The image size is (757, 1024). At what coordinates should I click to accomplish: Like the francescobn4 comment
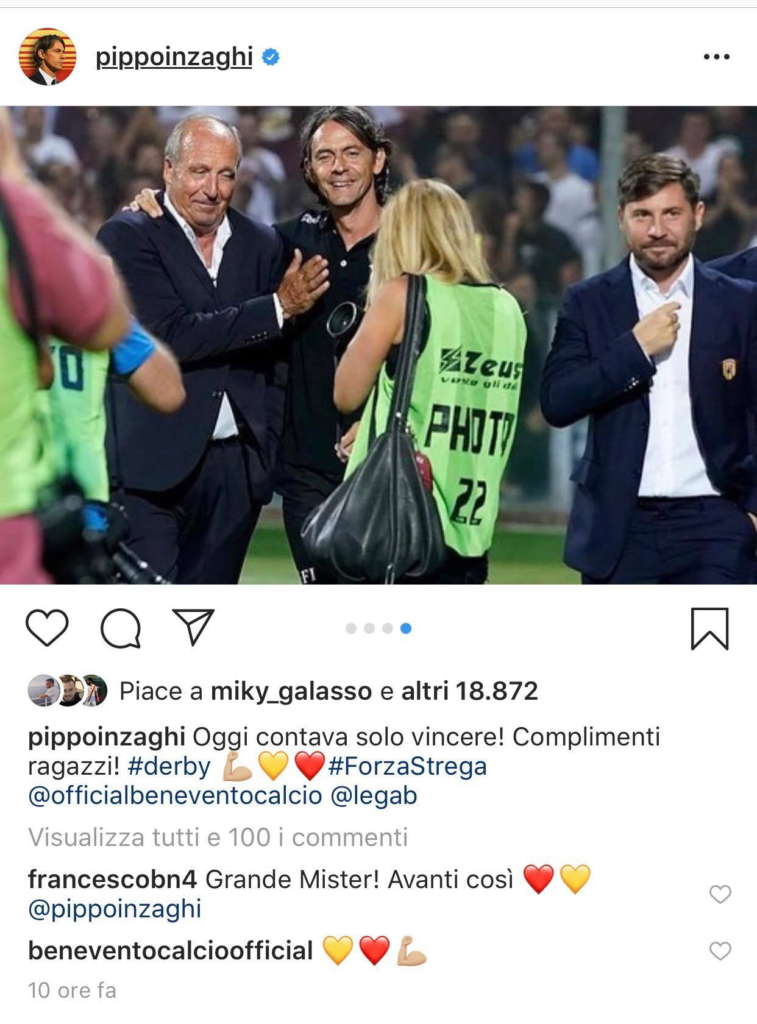720,893
